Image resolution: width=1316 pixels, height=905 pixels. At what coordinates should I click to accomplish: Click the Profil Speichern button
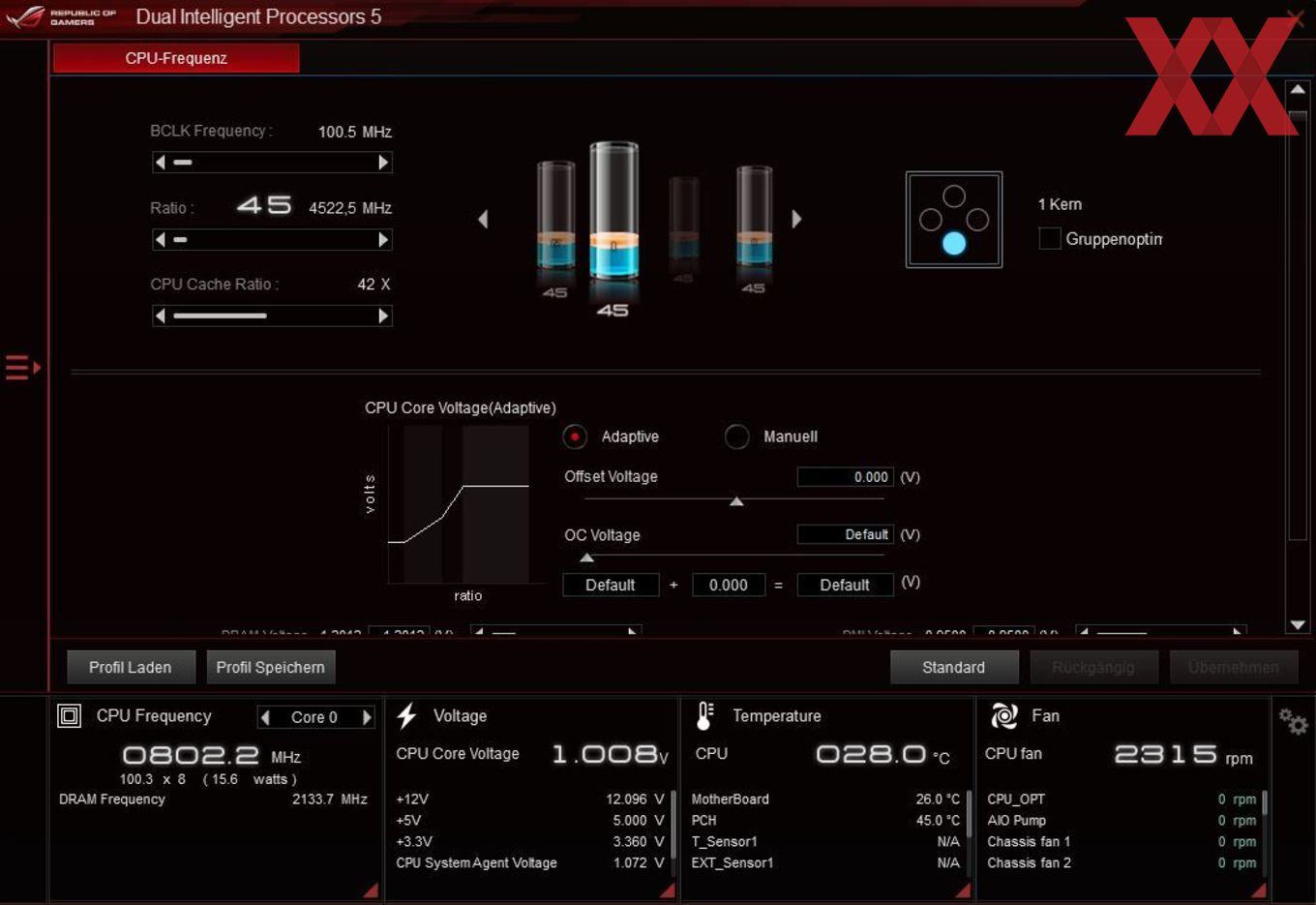(x=271, y=667)
